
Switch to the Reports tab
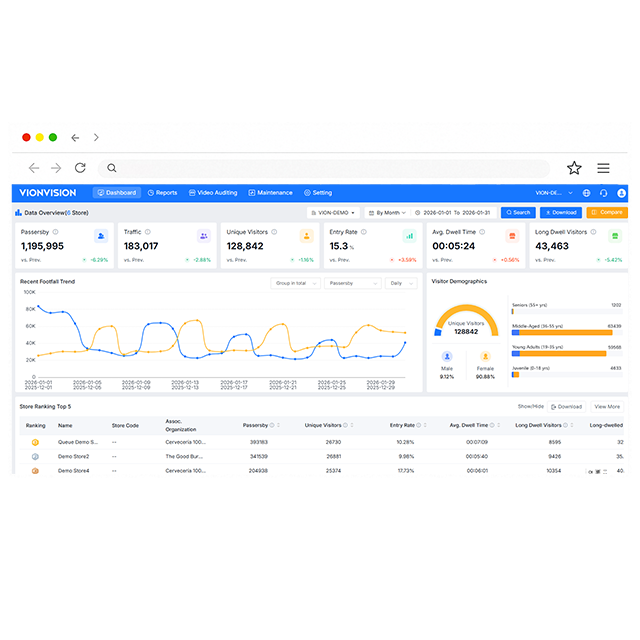(162, 193)
